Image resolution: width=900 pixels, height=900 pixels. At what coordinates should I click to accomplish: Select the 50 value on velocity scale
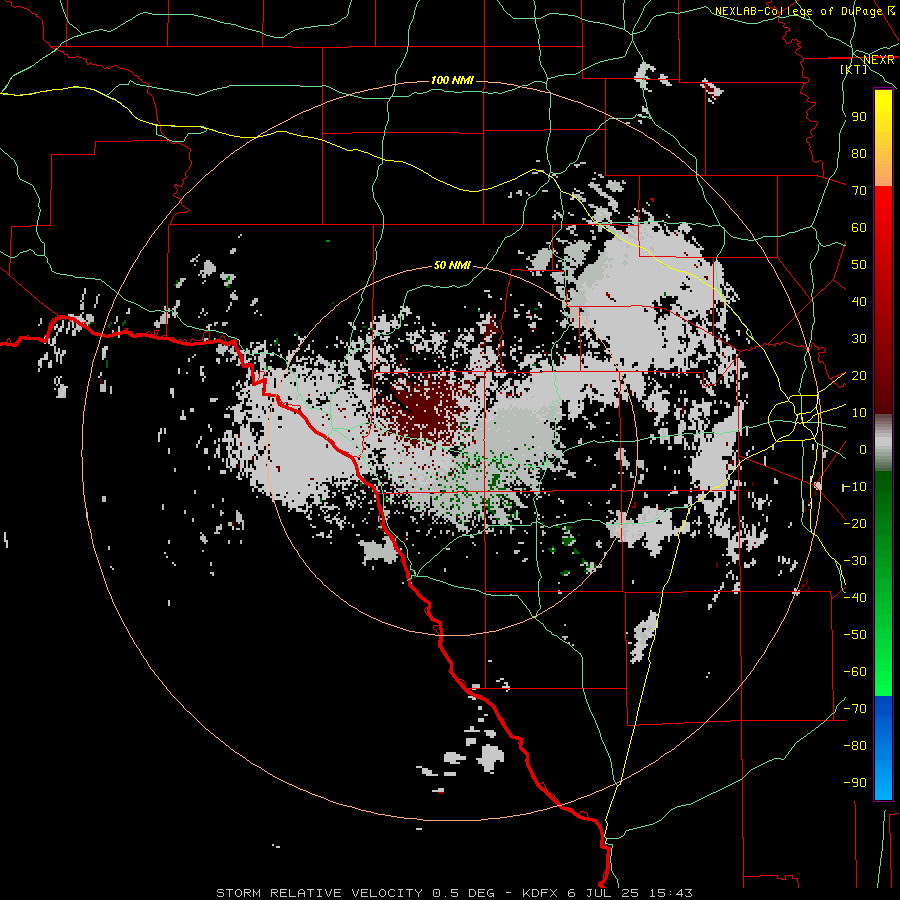coord(859,265)
